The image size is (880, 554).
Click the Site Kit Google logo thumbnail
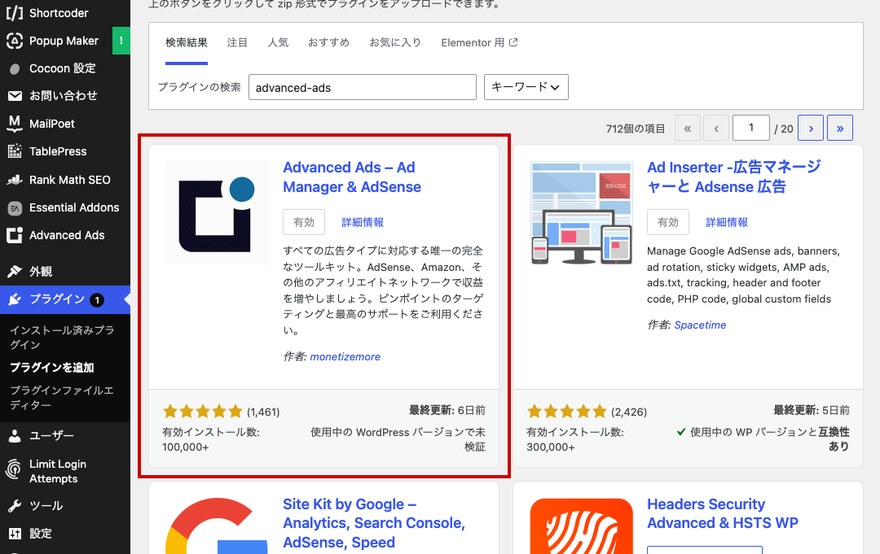[x=217, y=526]
